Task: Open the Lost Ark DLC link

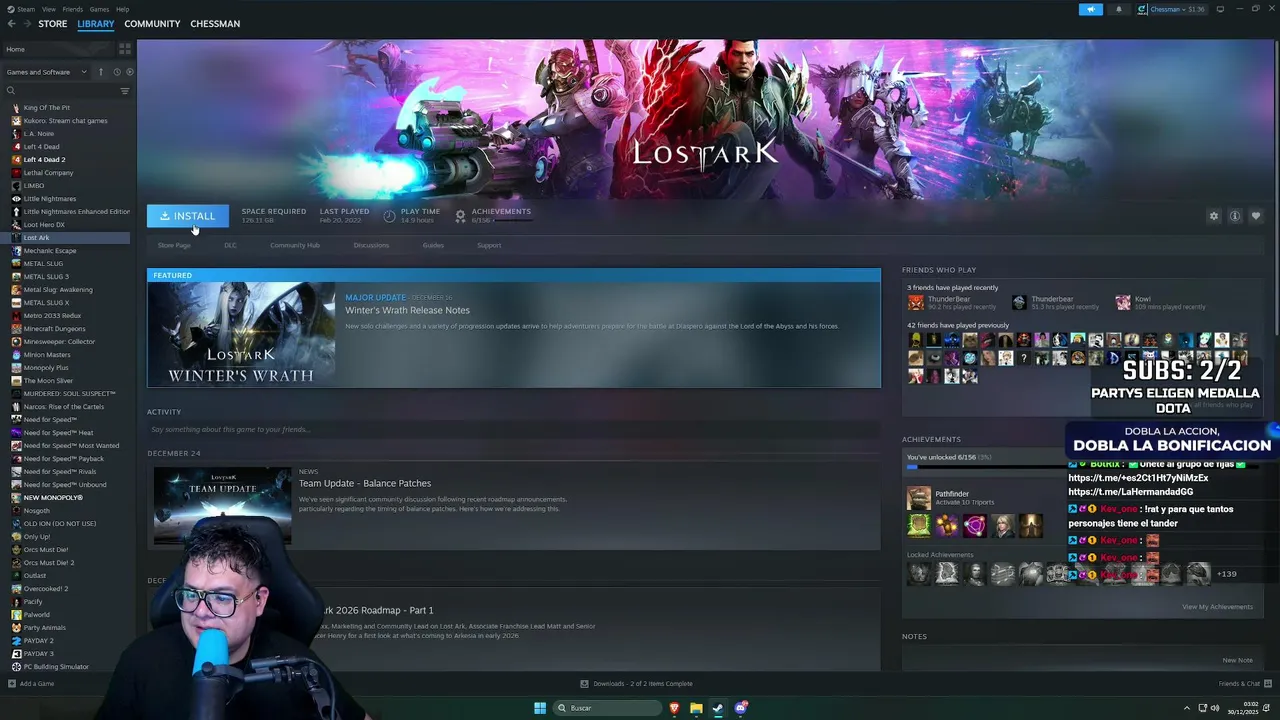Action: 230,245
